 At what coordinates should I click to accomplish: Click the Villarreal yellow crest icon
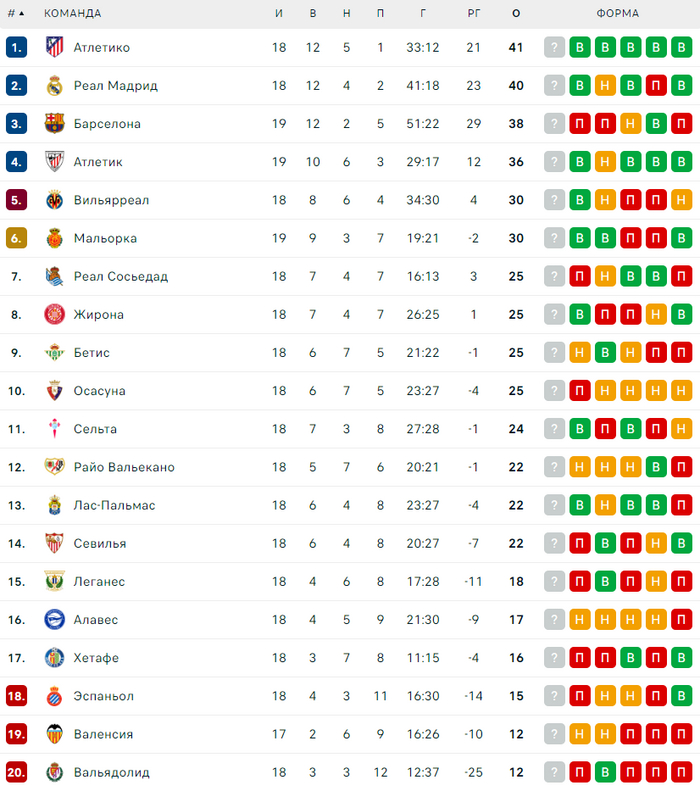(x=55, y=200)
